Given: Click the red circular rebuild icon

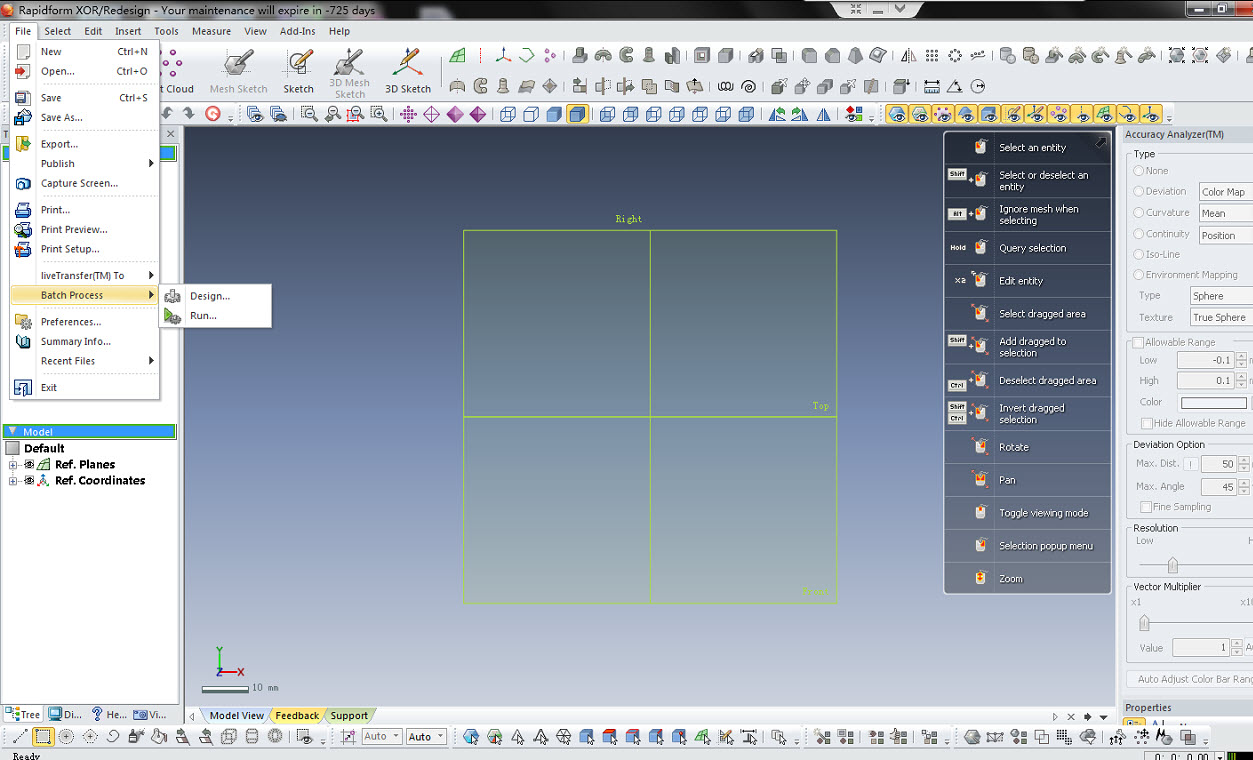Looking at the screenshot, I should (x=212, y=114).
